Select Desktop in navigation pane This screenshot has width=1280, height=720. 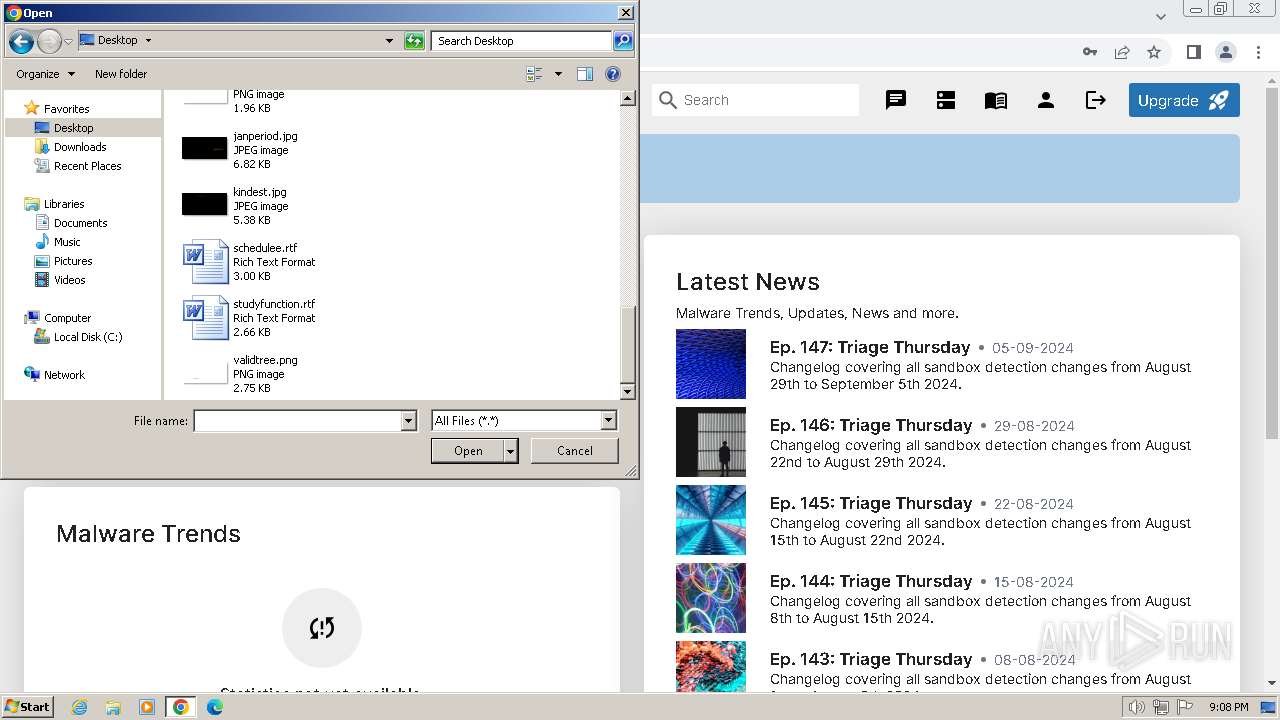pos(73,128)
